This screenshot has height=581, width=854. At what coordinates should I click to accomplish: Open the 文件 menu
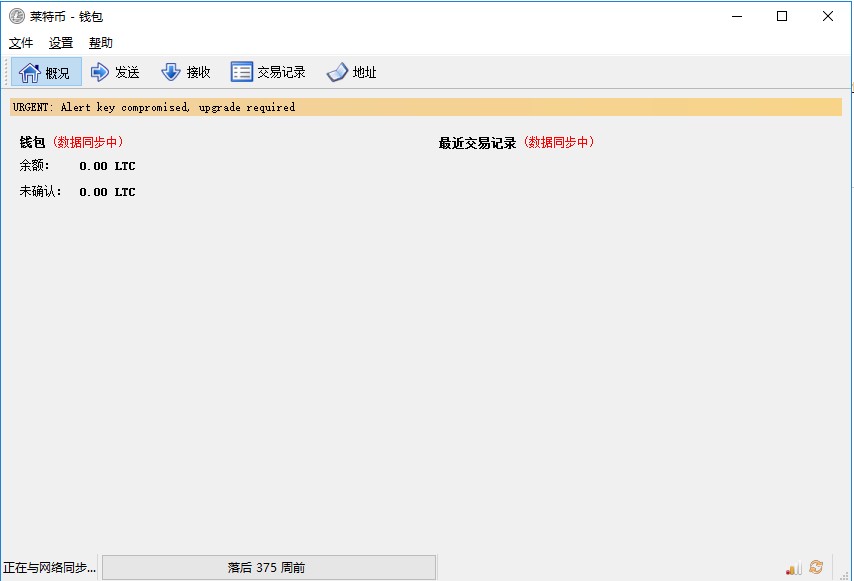tap(21, 42)
